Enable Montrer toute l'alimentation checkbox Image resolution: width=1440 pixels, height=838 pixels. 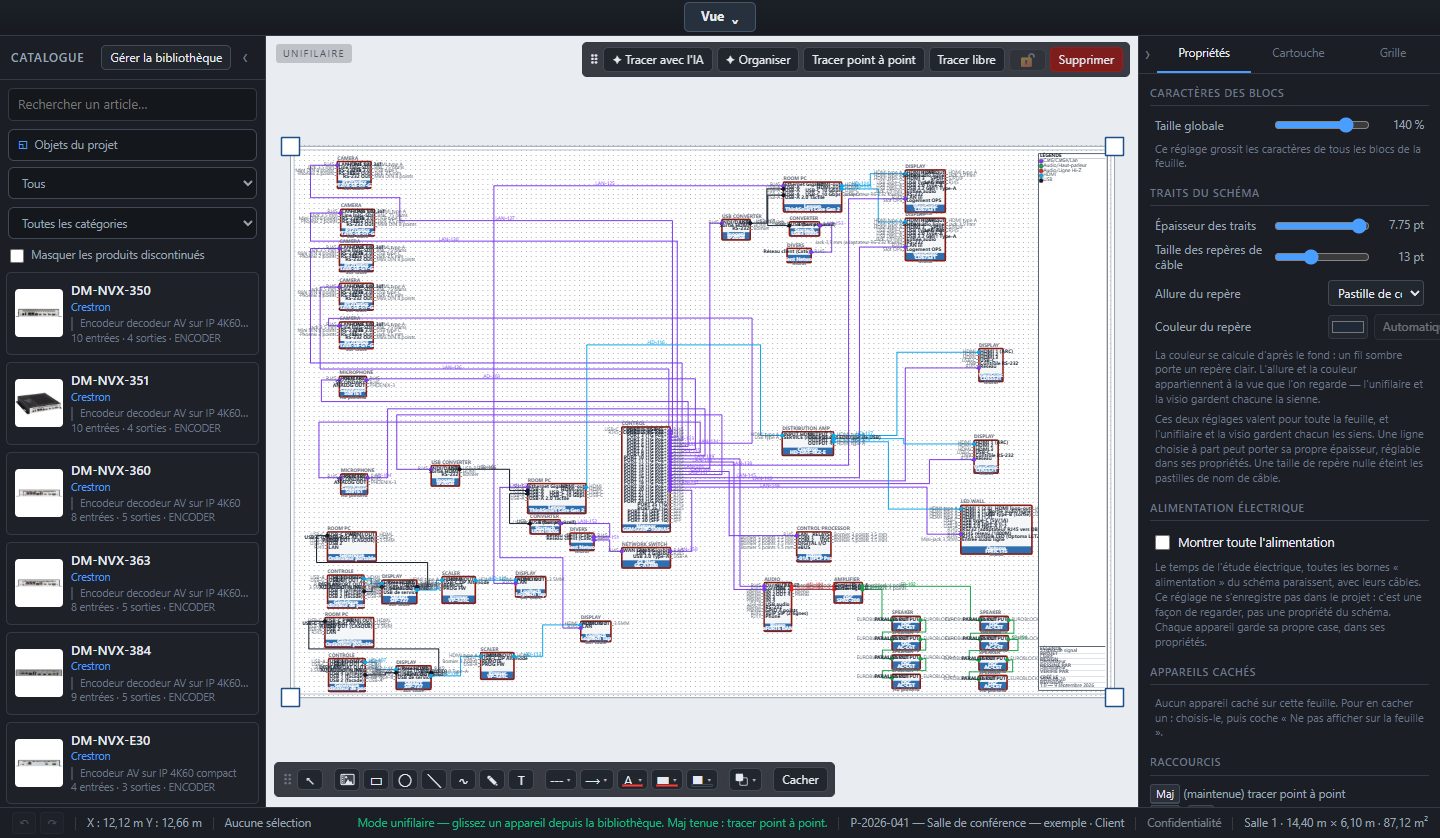(1162, 542)
